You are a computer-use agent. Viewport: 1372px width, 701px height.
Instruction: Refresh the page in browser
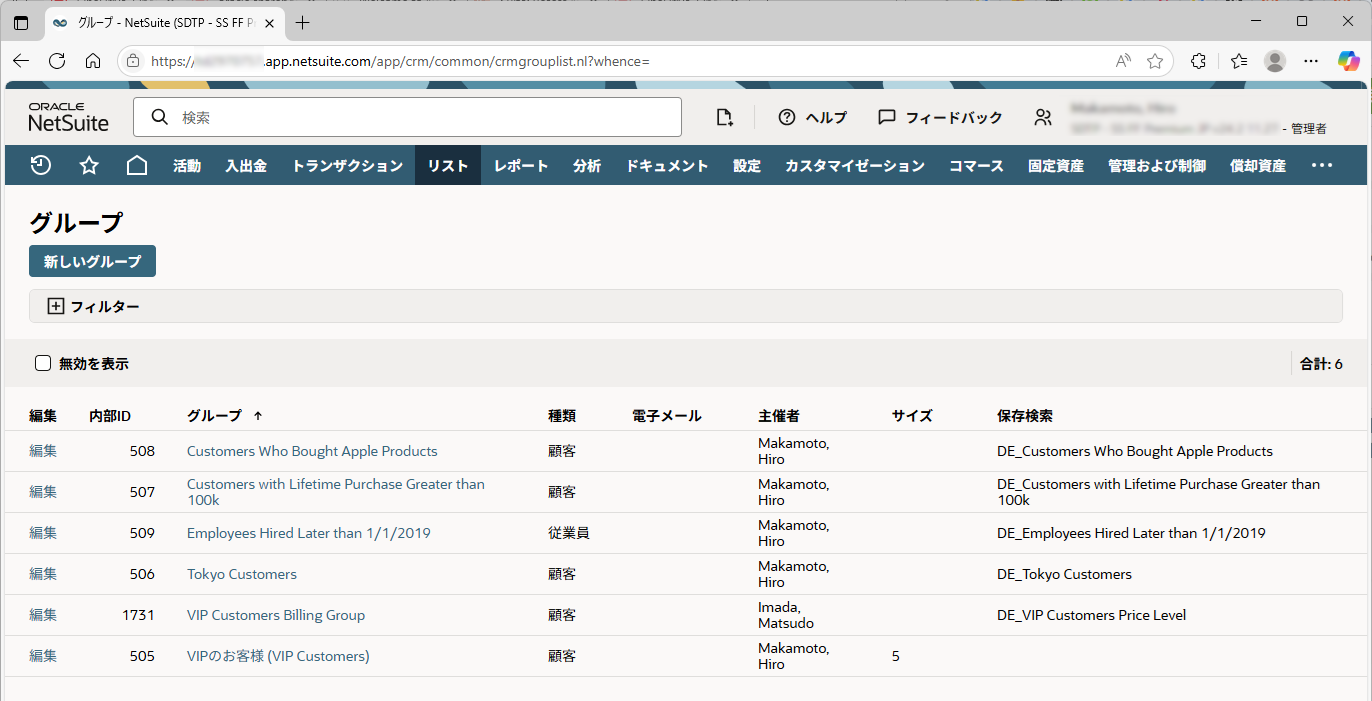[57, 61]
